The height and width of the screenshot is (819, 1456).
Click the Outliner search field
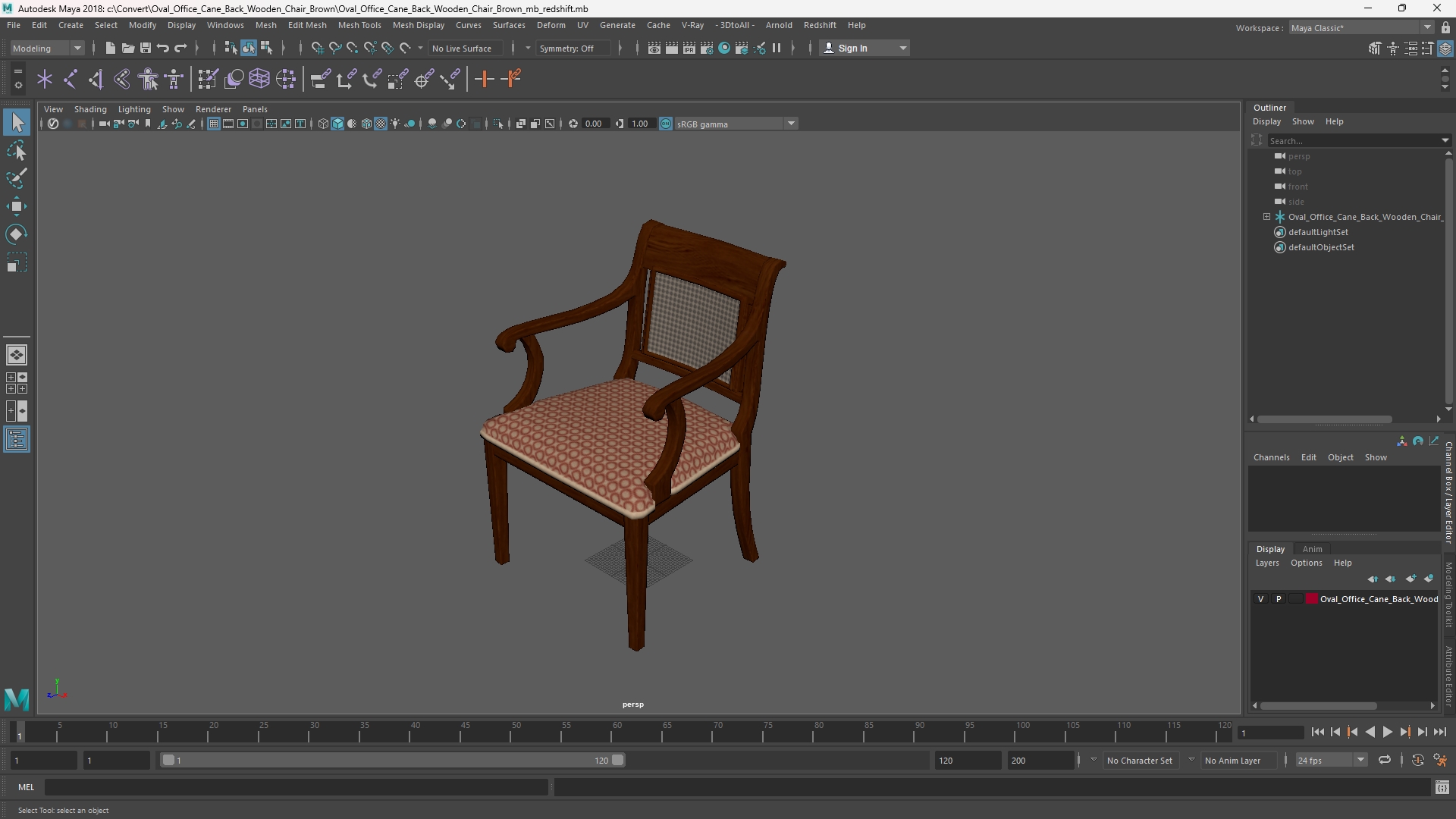1354,140
